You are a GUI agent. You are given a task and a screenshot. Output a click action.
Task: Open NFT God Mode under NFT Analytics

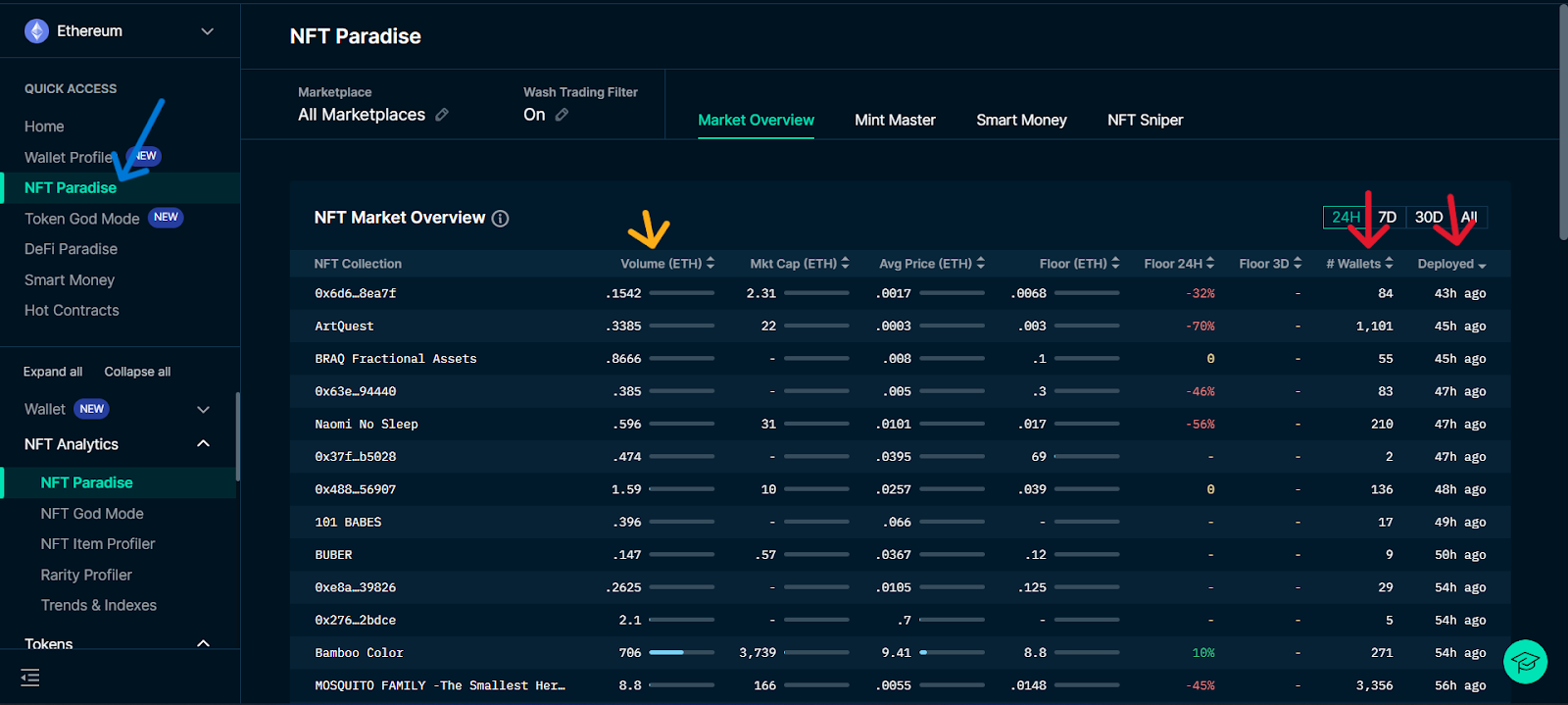pos(92,513)
